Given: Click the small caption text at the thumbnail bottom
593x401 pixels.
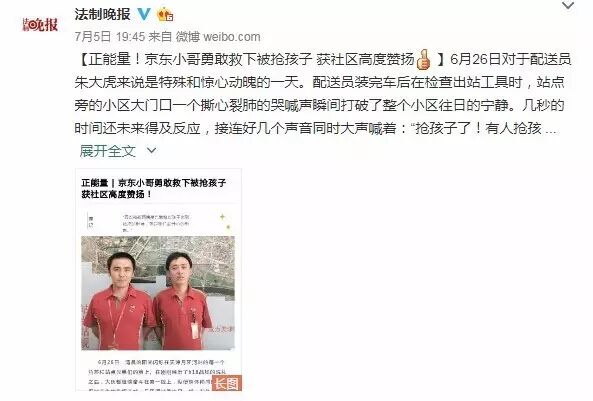Looking at the screenshot, I should tap(157, 375).
